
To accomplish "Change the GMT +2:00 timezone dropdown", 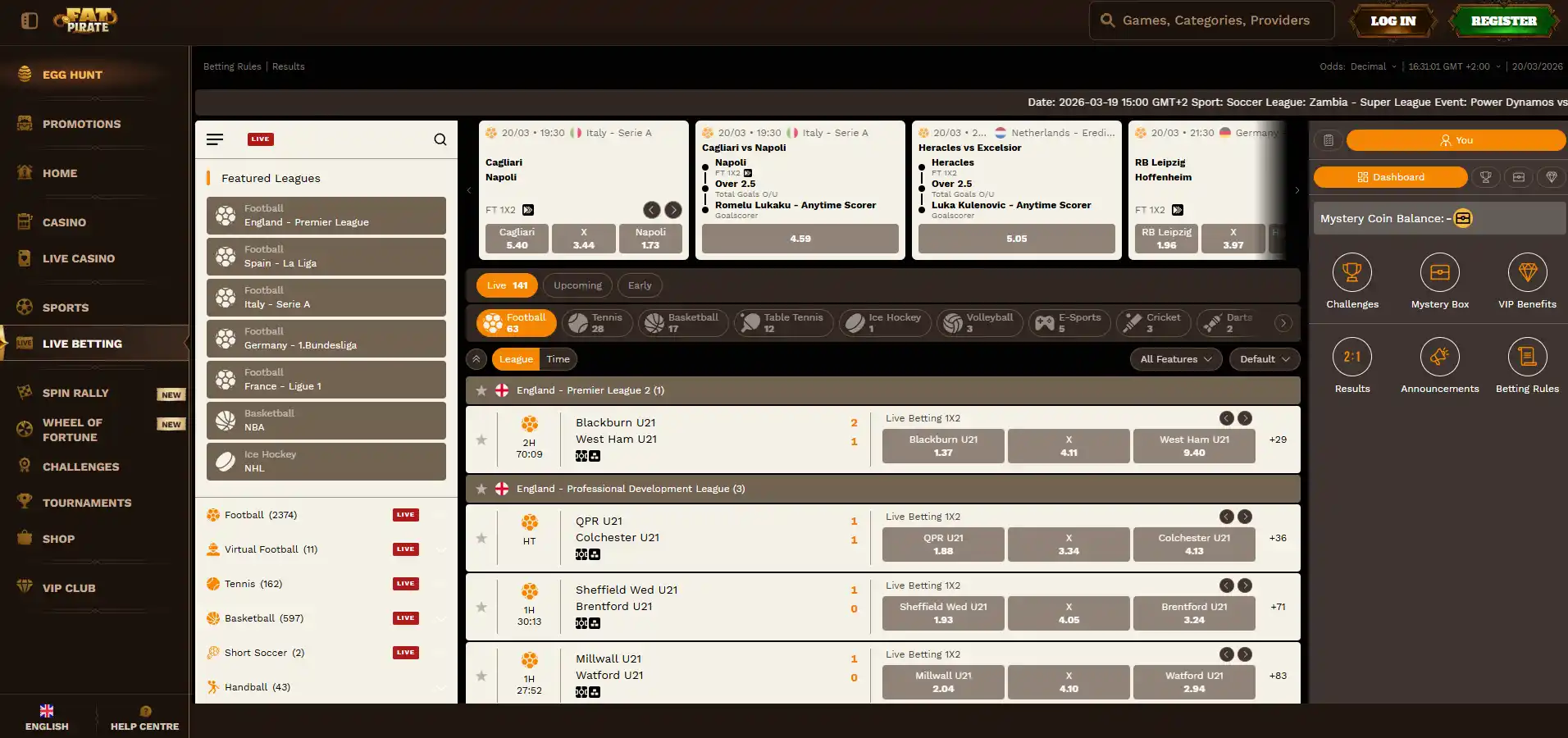I will pos(1455,66).
